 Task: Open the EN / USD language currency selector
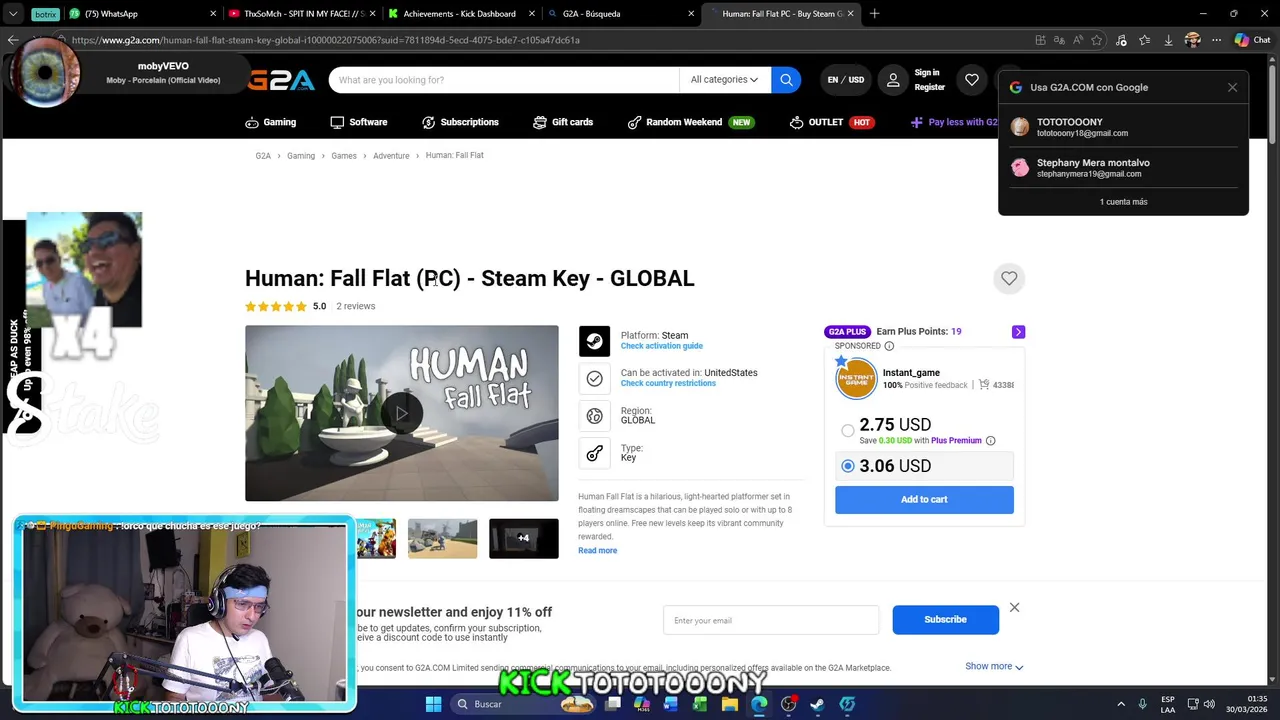846,80
